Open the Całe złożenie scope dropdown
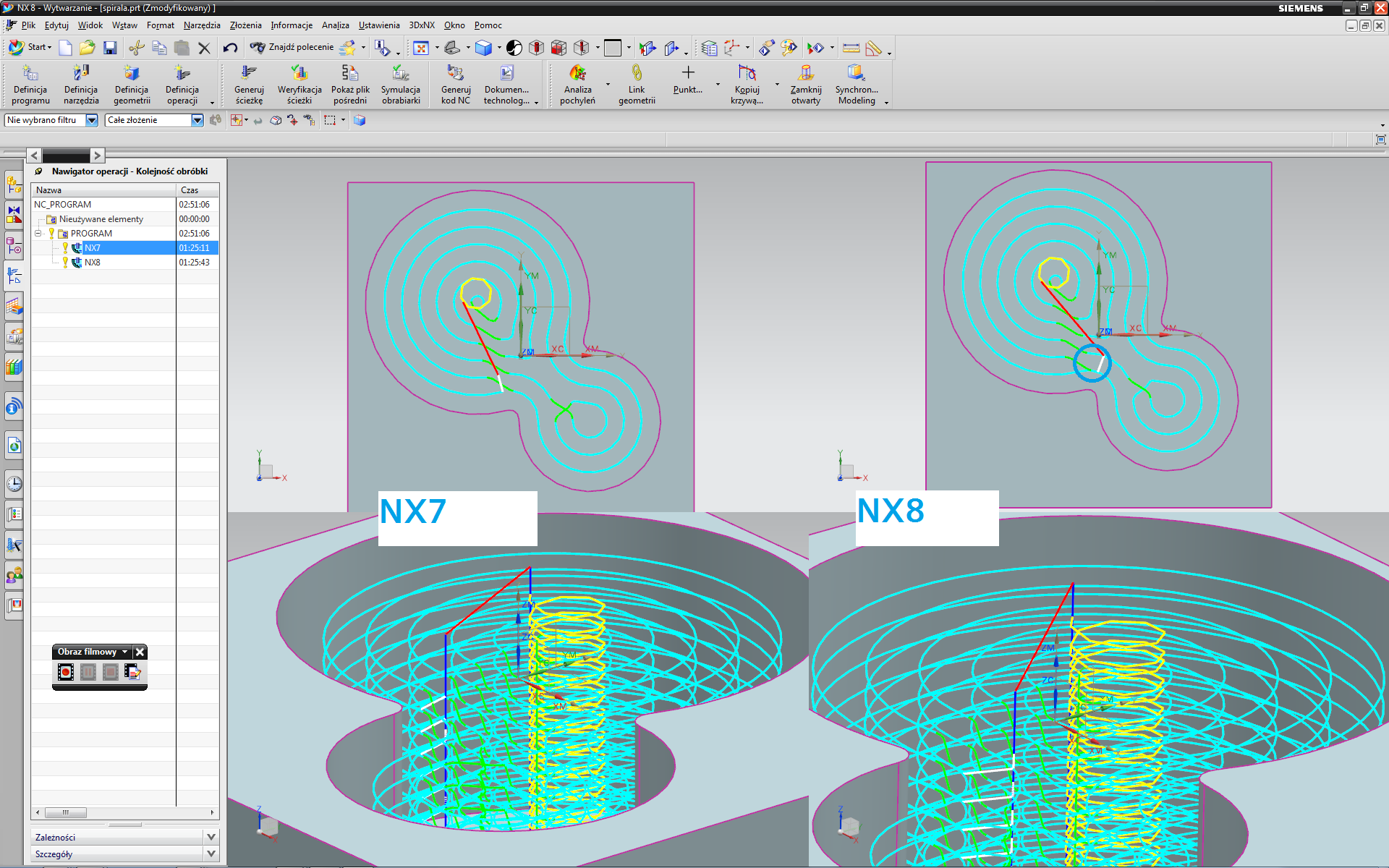1389x868 pixels. (x=197, y=120)
